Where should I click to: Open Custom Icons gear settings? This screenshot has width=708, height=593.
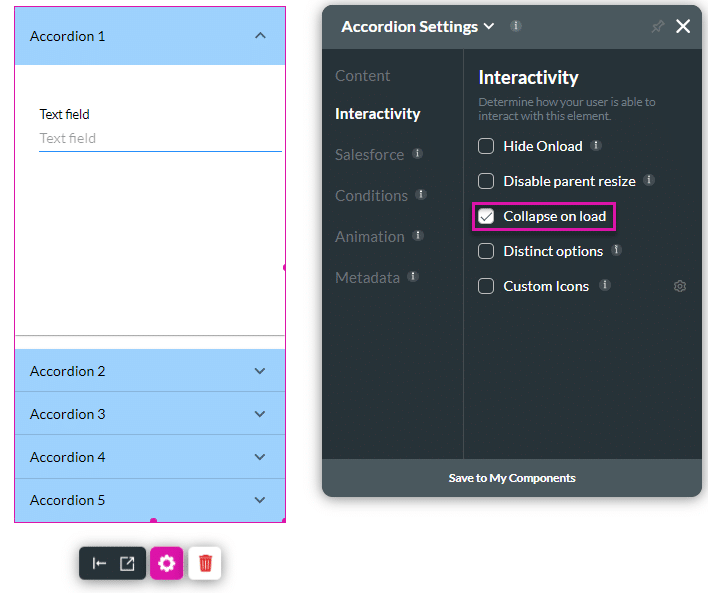pyautogui.click(x=680, y=287)
